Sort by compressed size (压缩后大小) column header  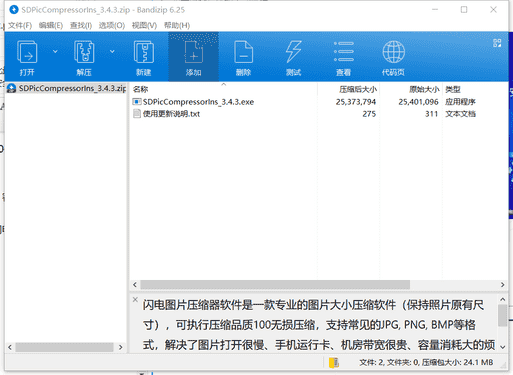358,89
